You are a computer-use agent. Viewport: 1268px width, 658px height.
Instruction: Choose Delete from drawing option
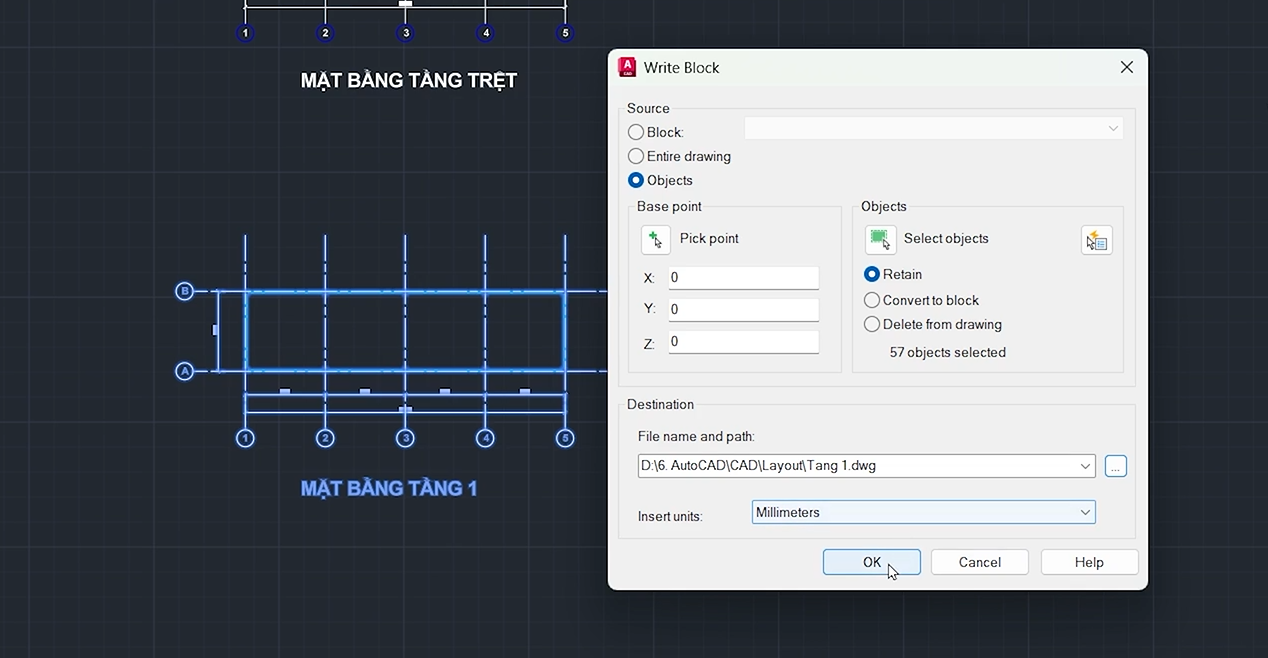coord(872,324)
